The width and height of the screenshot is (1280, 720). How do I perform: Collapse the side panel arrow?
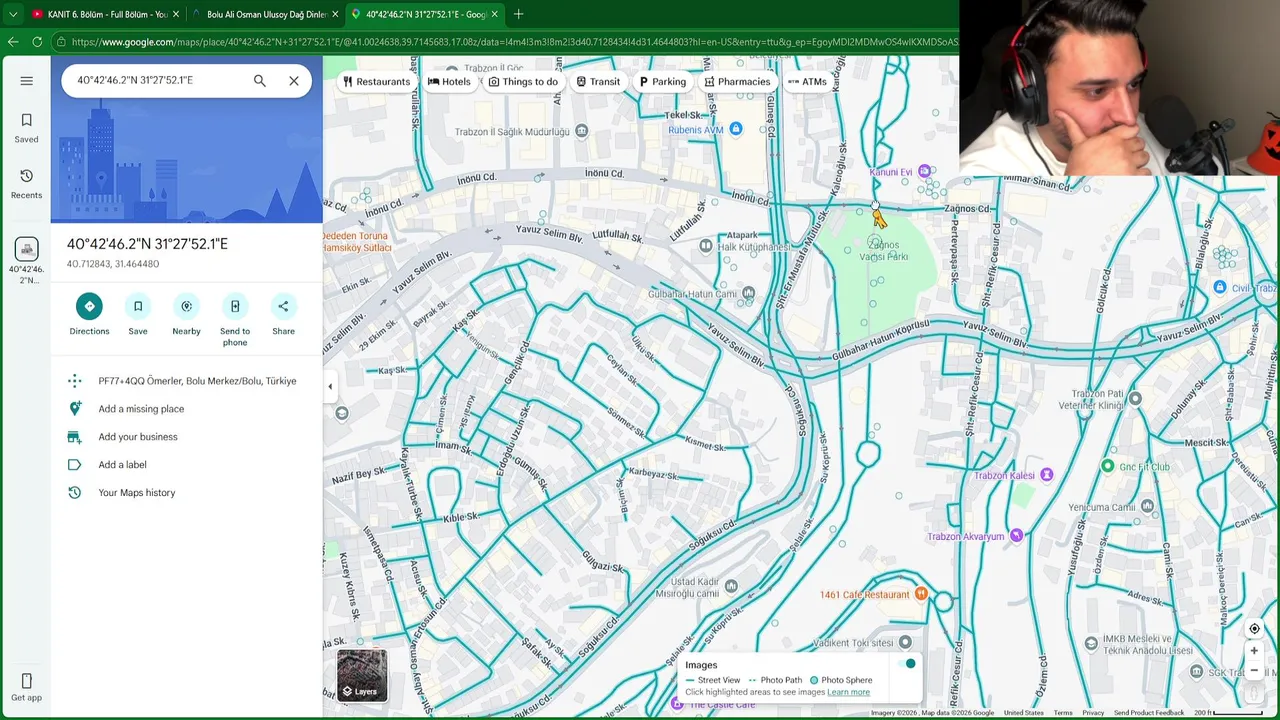click(330, 387)
